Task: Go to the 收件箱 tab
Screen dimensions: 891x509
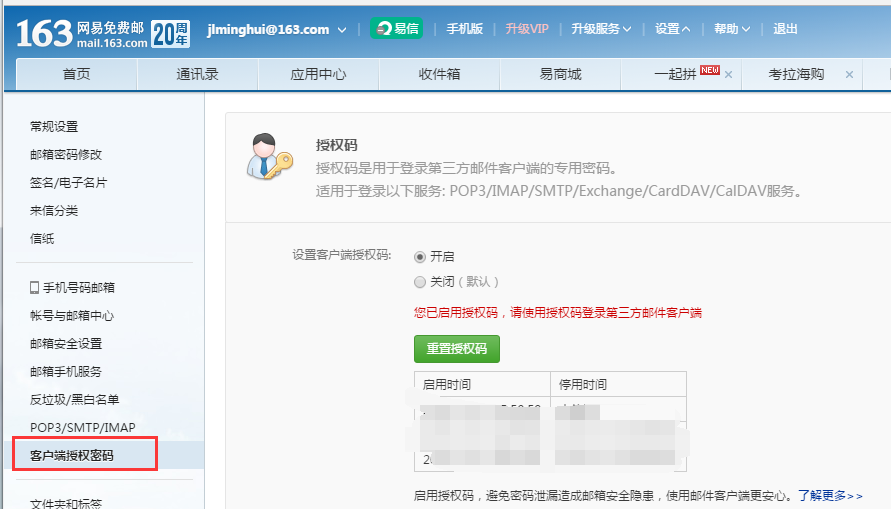Action: click(x=439, y=74)
